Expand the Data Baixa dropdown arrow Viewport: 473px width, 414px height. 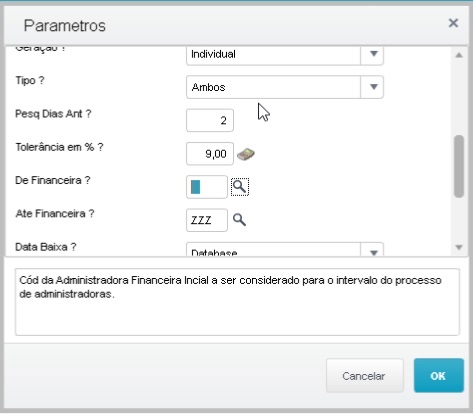pyautogui.click(x=372, y=250)
